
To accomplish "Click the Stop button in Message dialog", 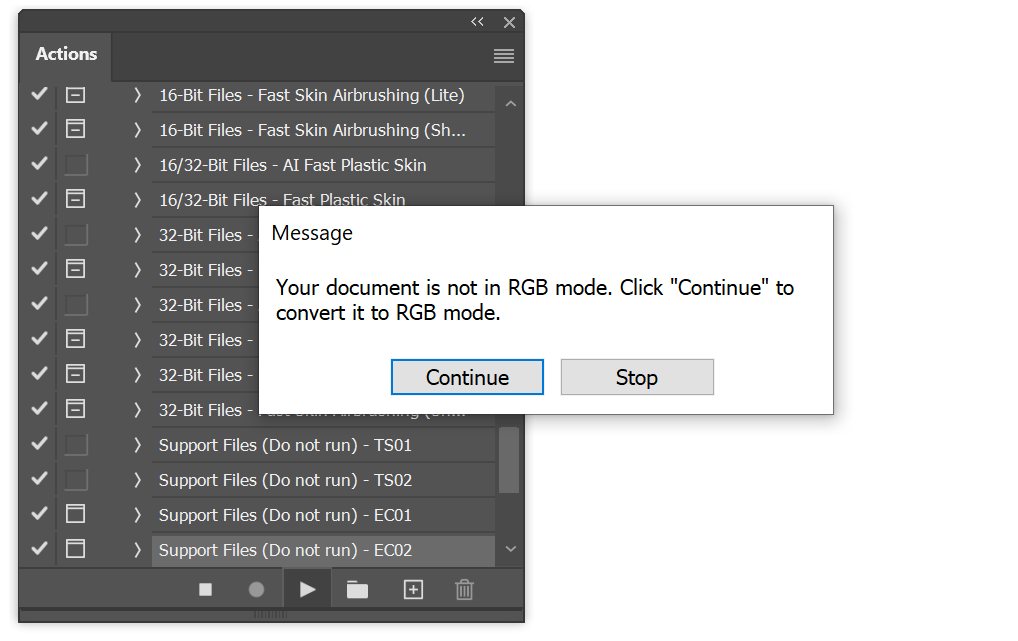I will 637,377.
